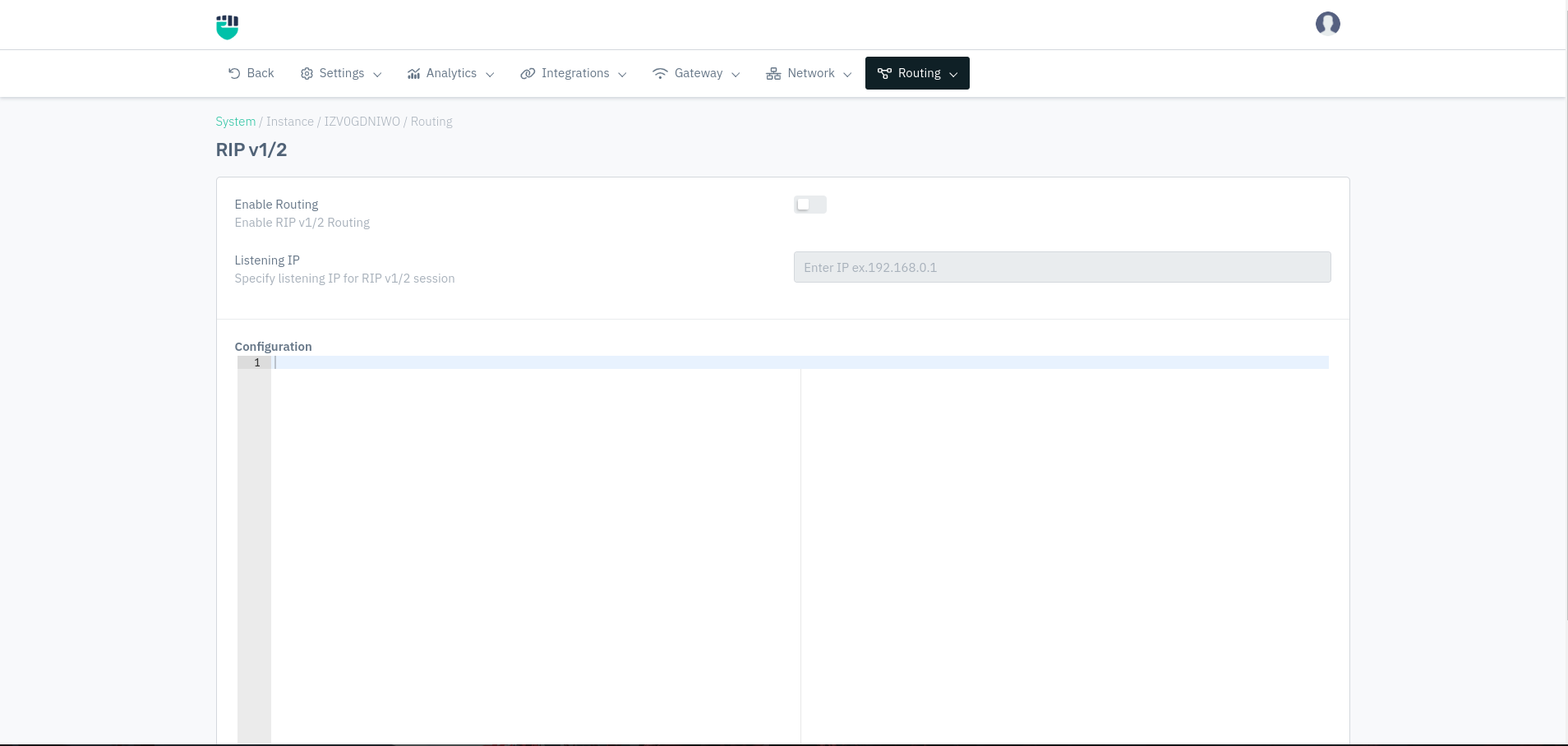Click the Back arrow icon
The image size is (1568, 746).
click(234, 73)
